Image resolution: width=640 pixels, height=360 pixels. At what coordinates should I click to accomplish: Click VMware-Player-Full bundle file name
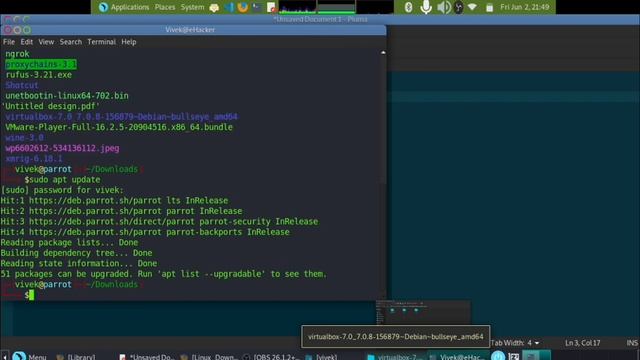click(119, 127)
